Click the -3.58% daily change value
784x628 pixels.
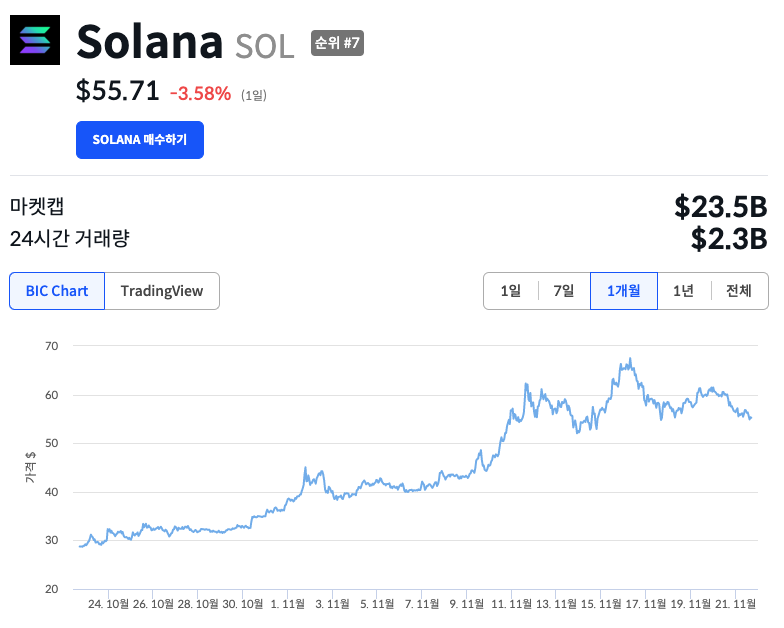pyautogui.click(x=200, y=94)
